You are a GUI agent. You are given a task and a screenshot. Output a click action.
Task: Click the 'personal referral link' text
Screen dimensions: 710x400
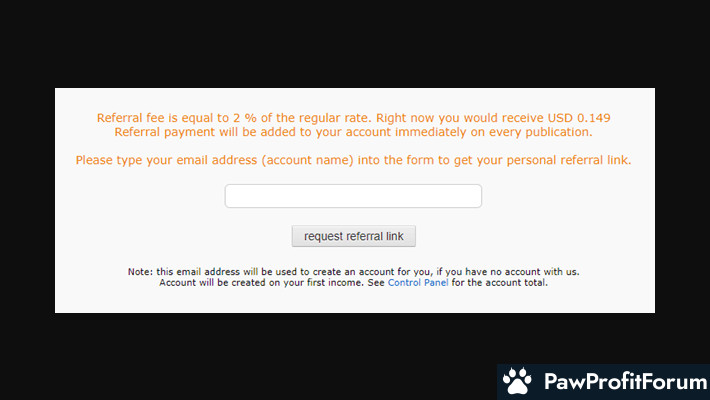567,160
